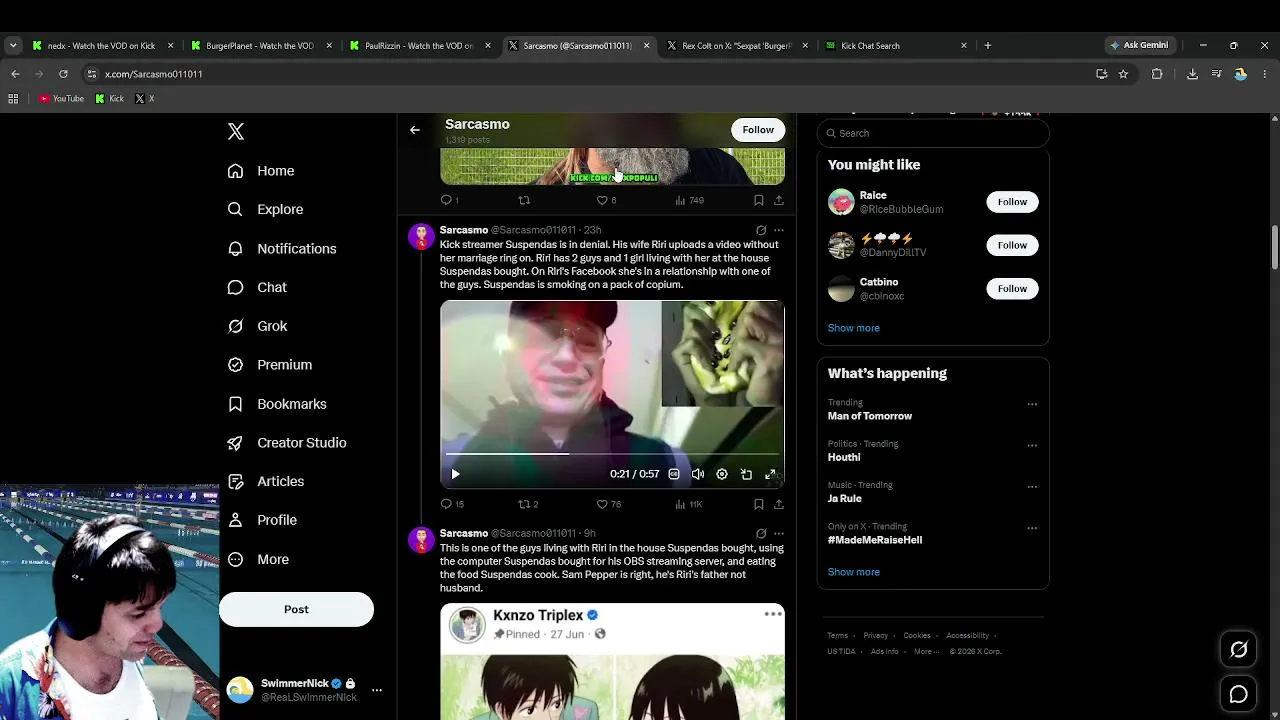The width and height of the screenshot is (1280, 720).
Task: Show more trends under What's happening
Action: [x=854, y=572]
